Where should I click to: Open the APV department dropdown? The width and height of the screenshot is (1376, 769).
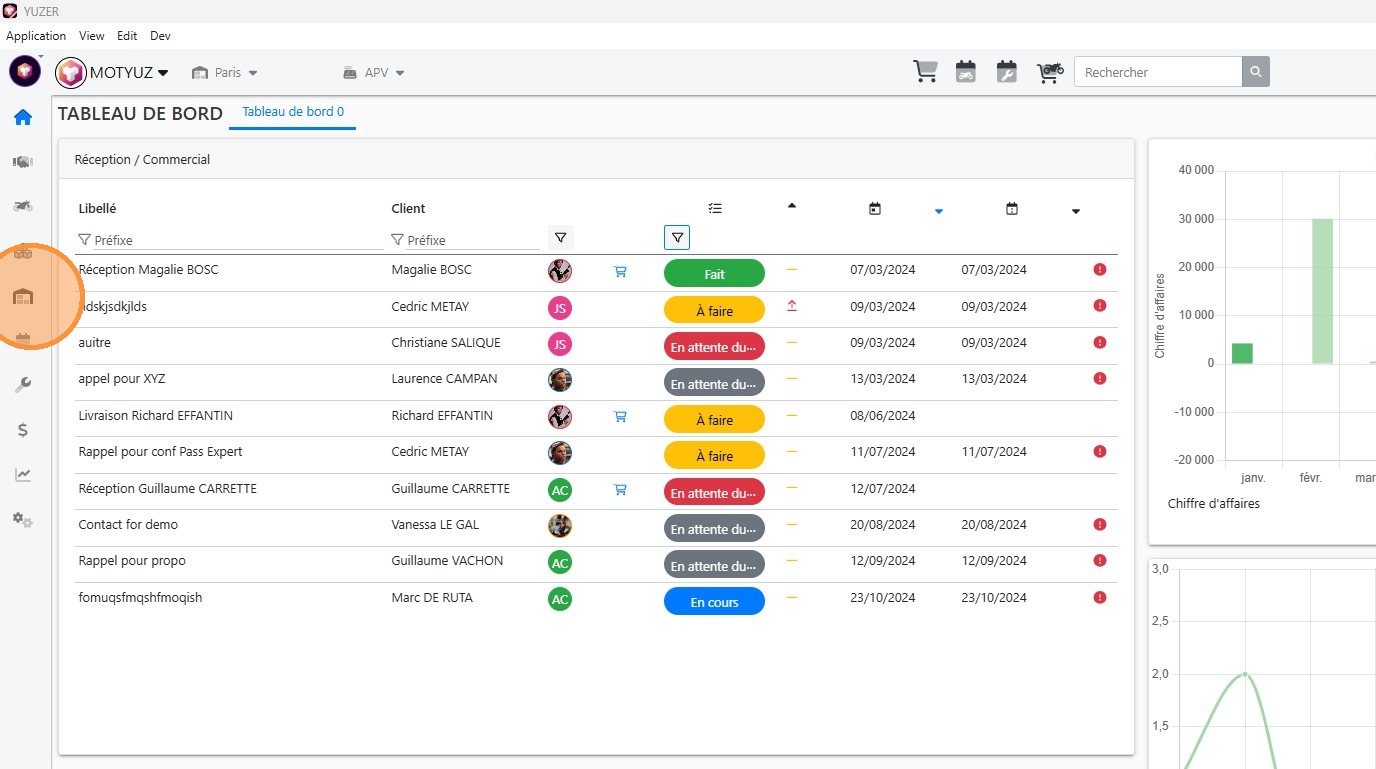tap(375, 73)
